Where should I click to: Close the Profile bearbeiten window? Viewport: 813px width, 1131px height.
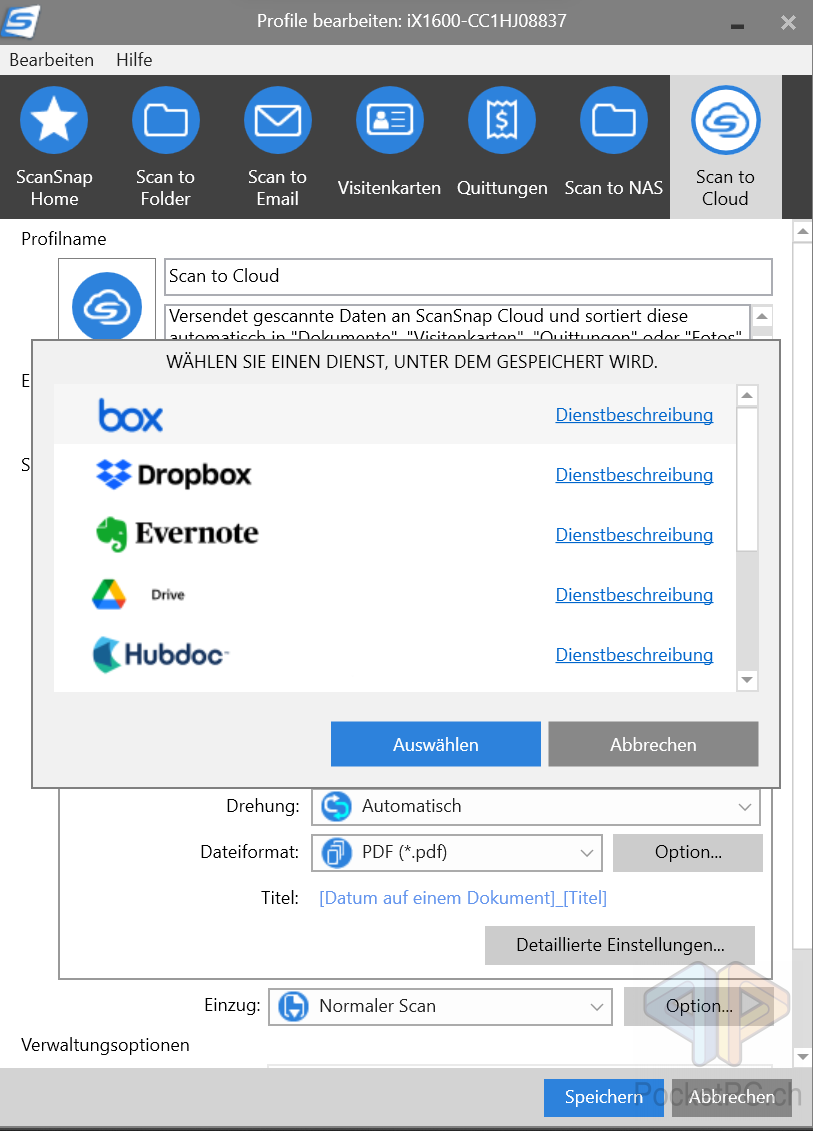pyautogui.click(x=788, y=23)
